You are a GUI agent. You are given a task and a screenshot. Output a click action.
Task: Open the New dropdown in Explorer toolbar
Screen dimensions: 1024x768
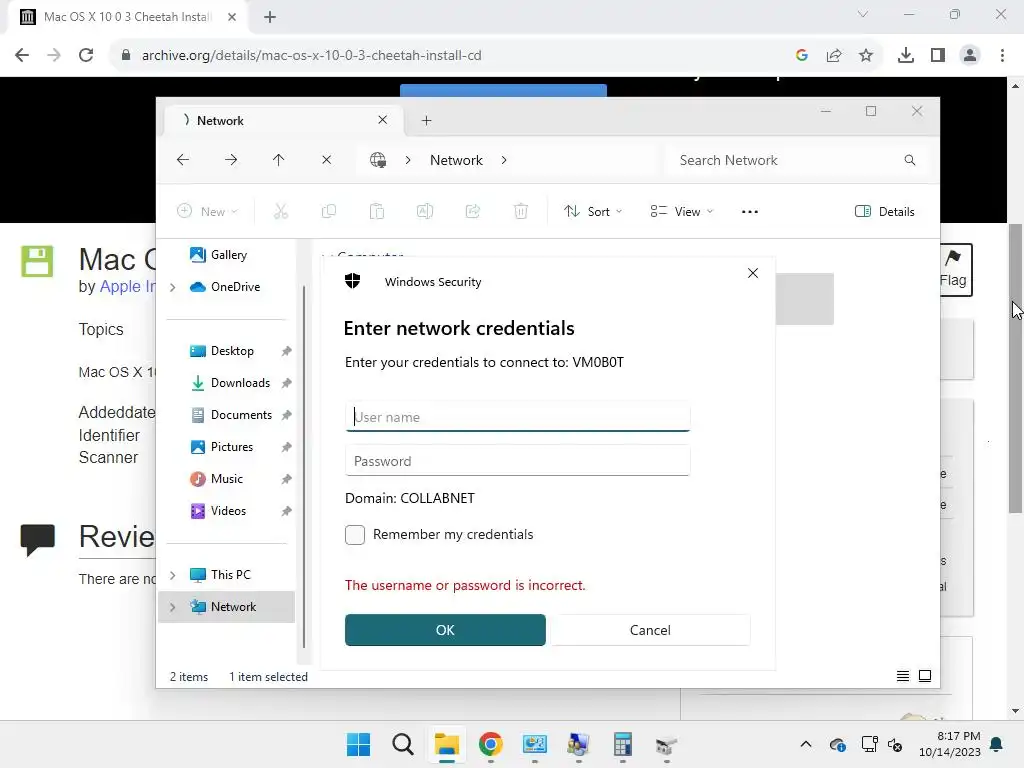tap(208, 212)
